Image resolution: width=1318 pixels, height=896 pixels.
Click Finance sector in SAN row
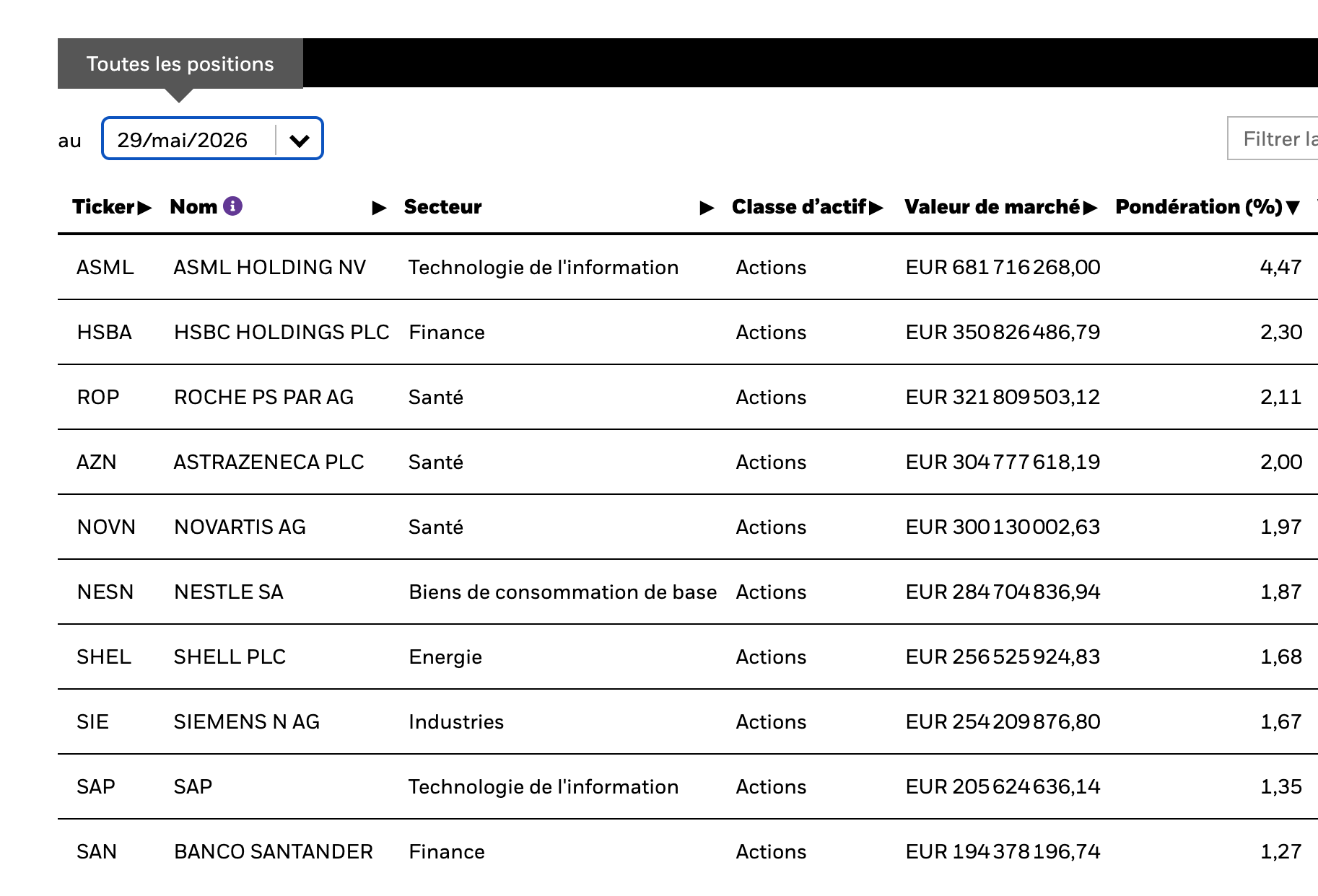click(x=447, y=852)
